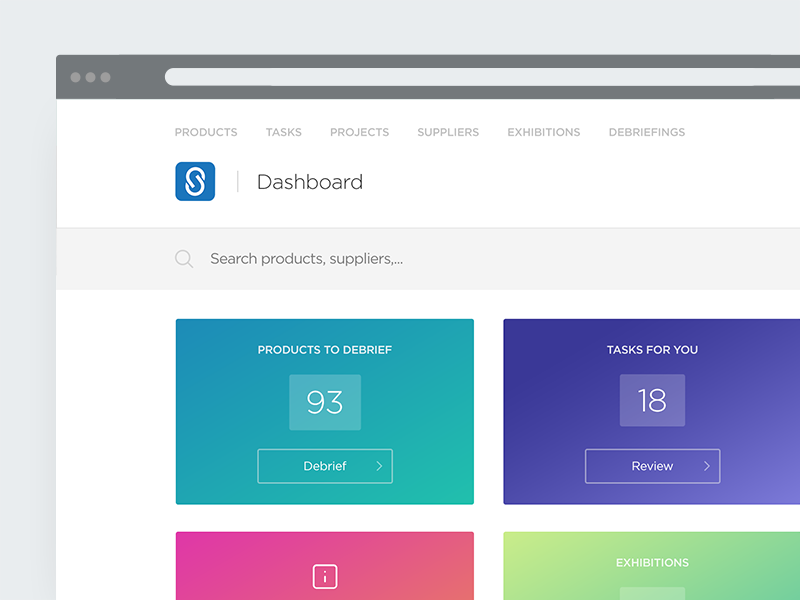800x600 pixels.
Task: Open the Tasks menu item
Action: pos(284,132)
